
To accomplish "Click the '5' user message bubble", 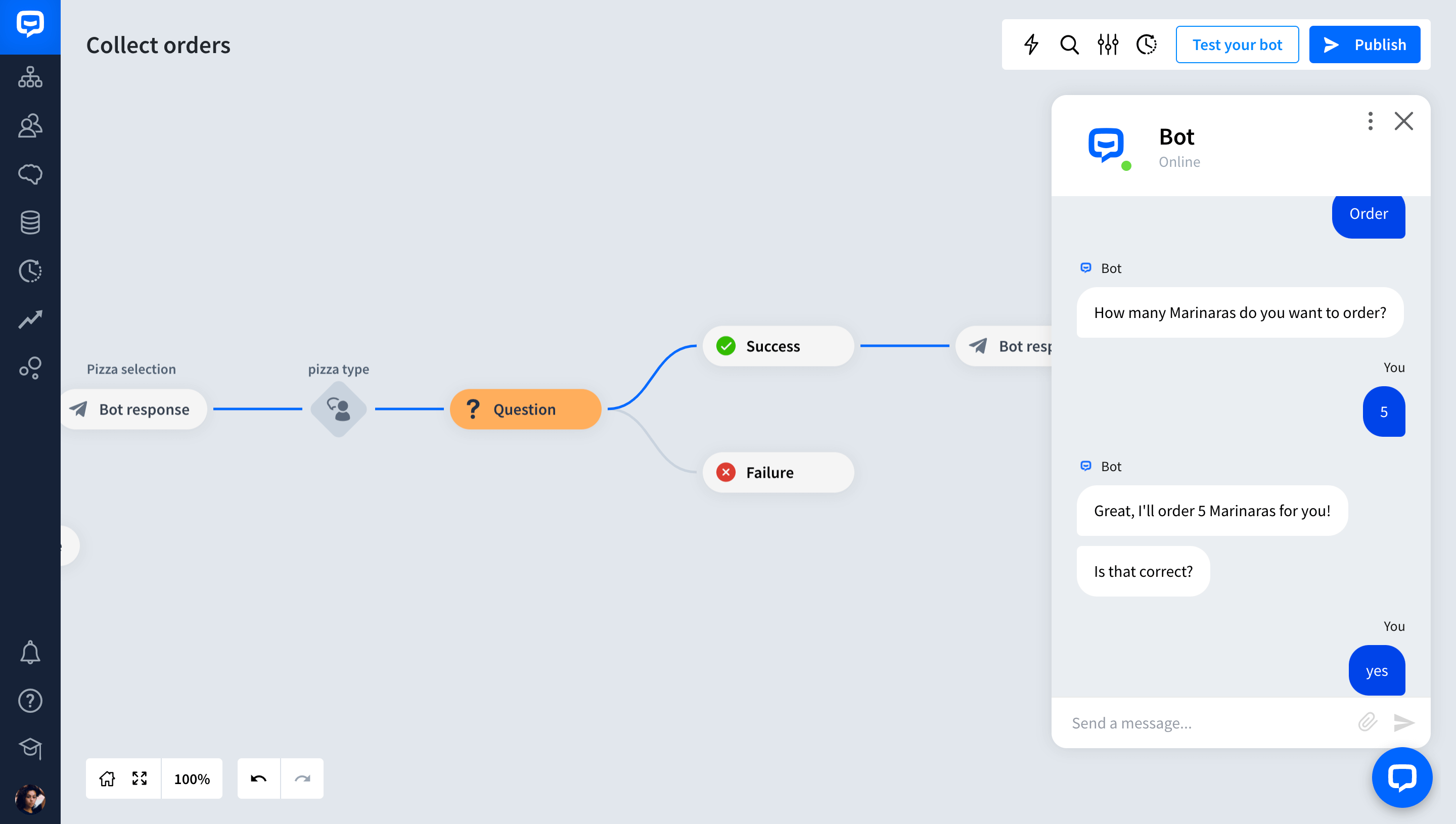I will [x=1384, y=411].
